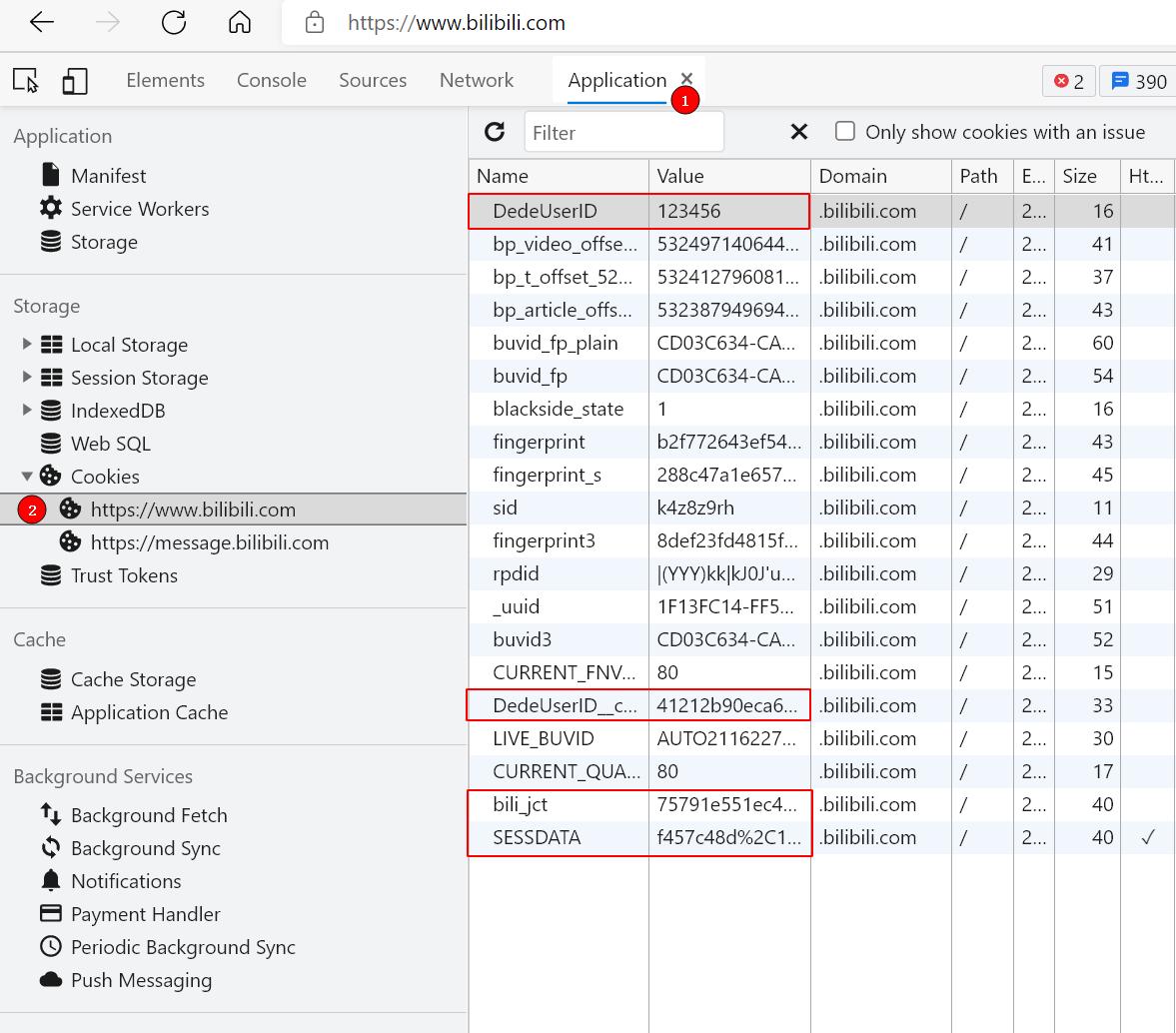Switch to the Network tab
The image size is (1176, 1033).
(x=477, y=80)
